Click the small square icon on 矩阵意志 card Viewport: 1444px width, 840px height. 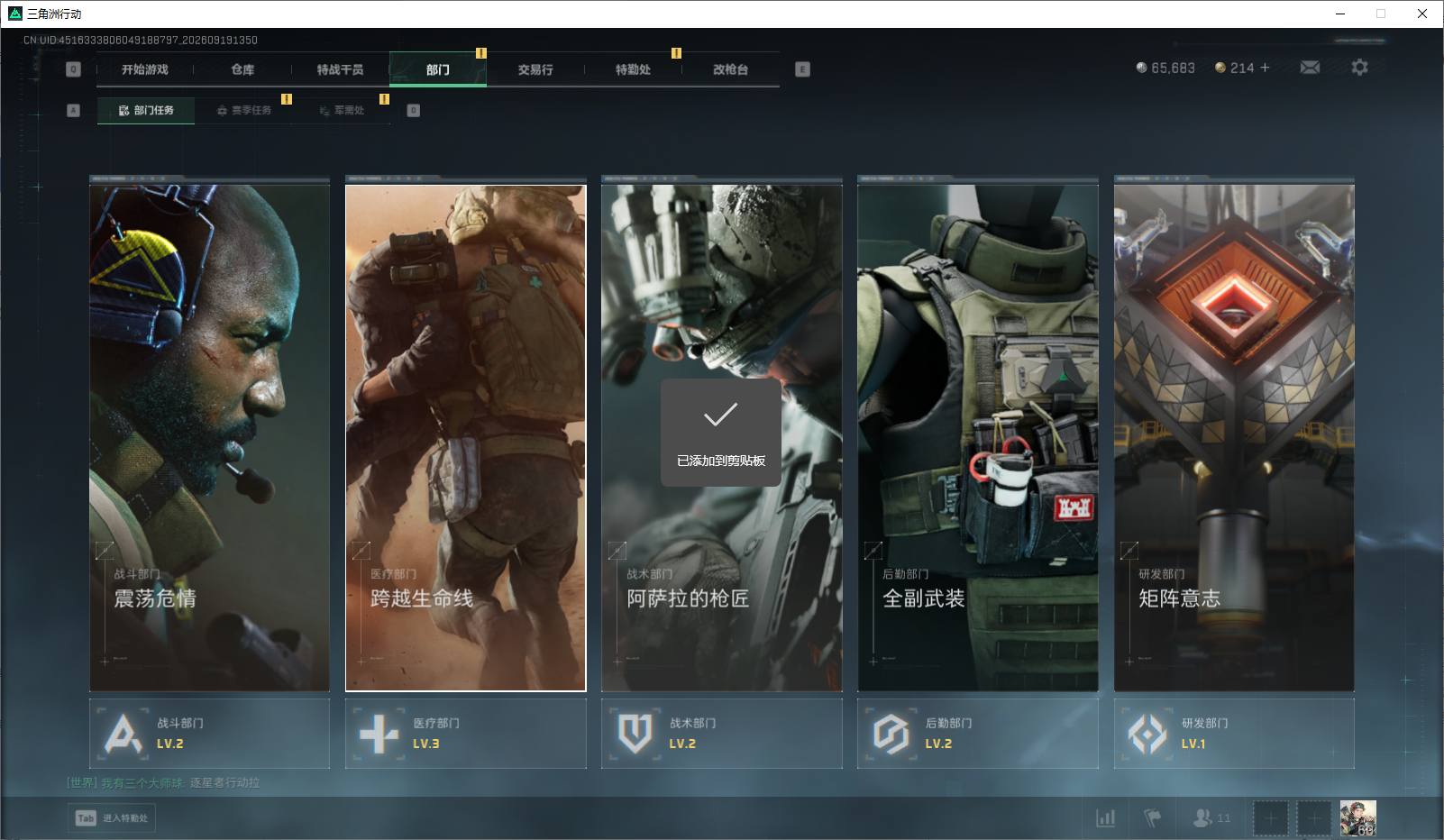tap(1129, 550)
